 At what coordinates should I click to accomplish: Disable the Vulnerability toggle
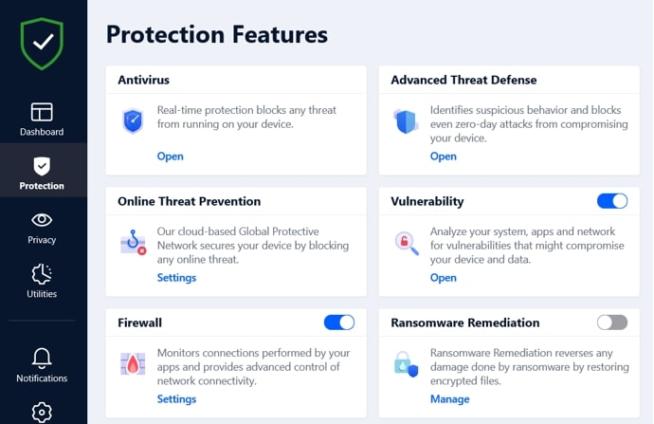click(612, 201)
